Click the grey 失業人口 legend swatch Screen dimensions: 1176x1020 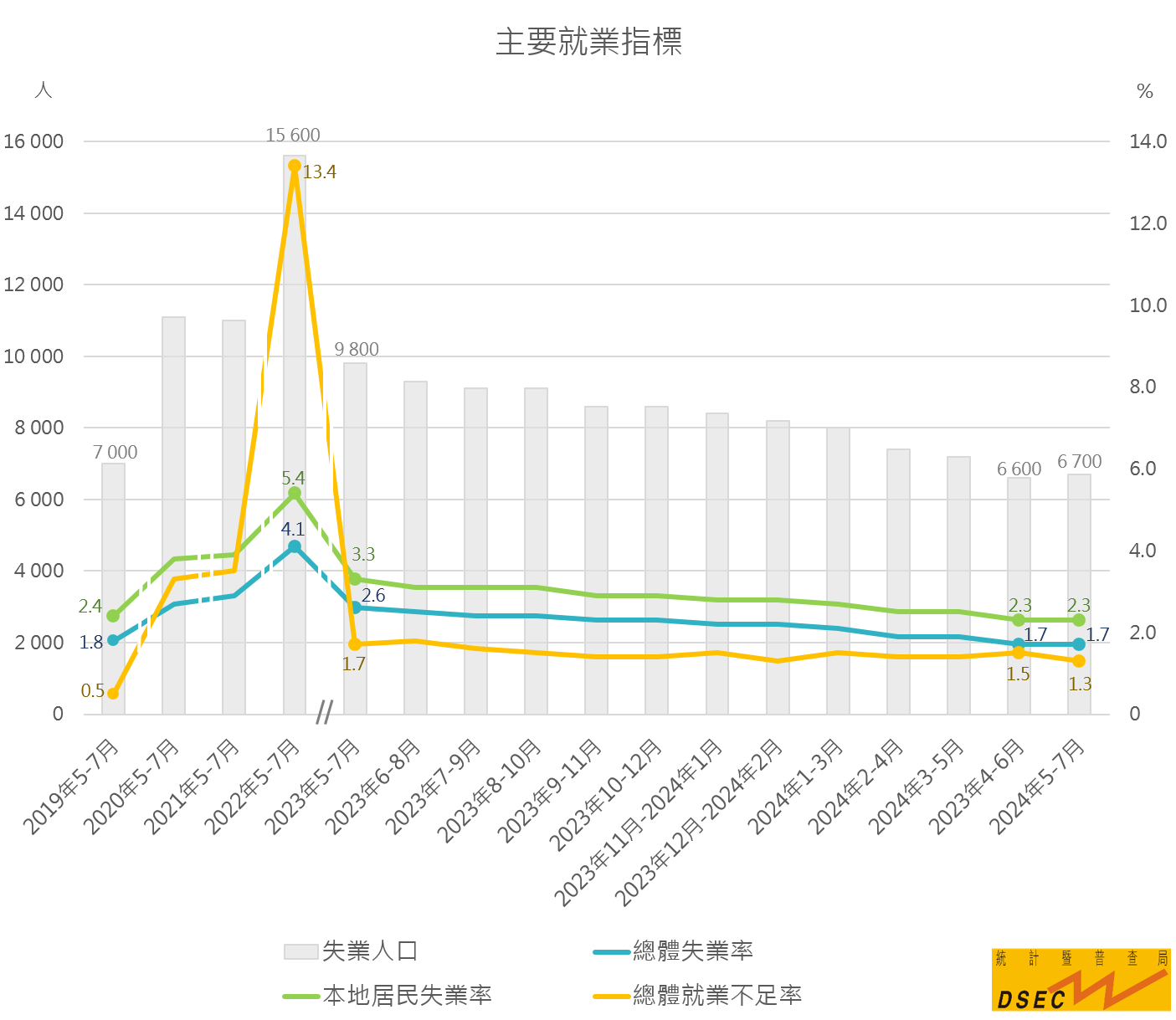300,951
